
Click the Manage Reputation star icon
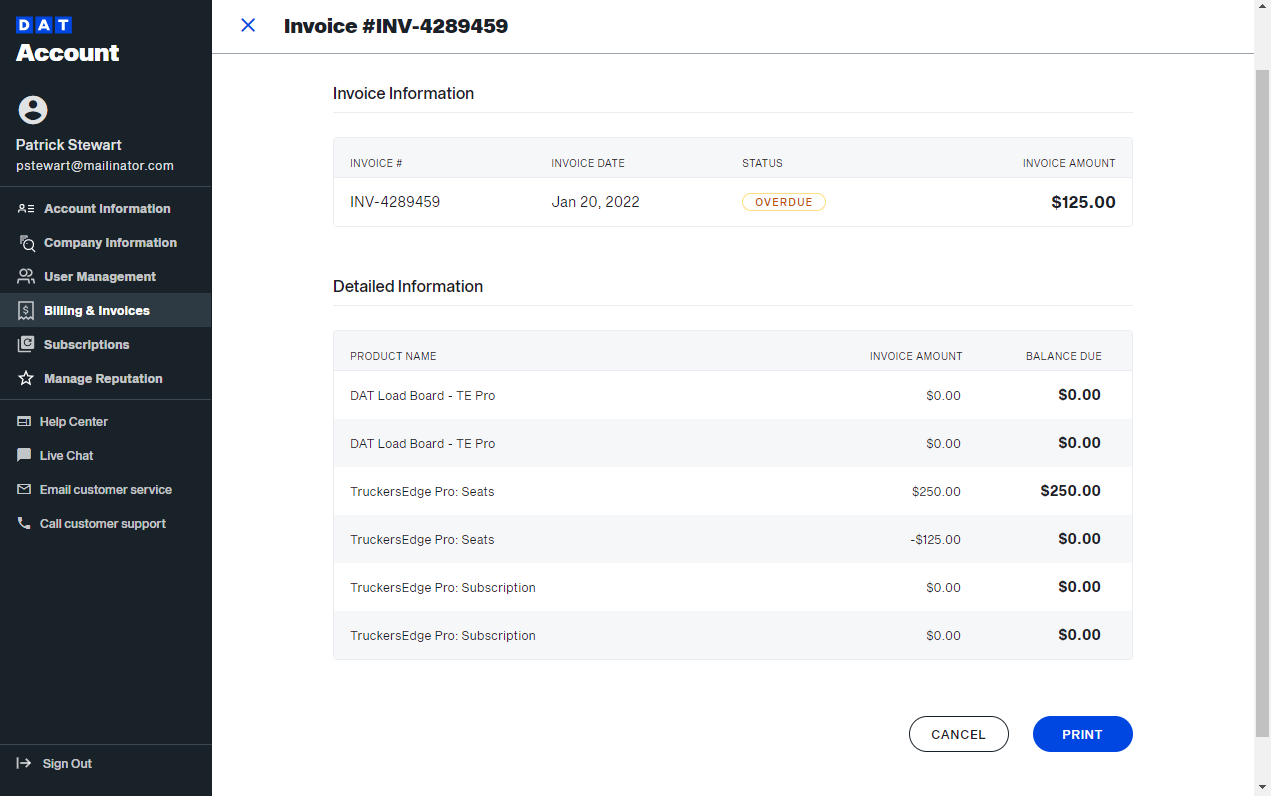[x=24, y=378]
